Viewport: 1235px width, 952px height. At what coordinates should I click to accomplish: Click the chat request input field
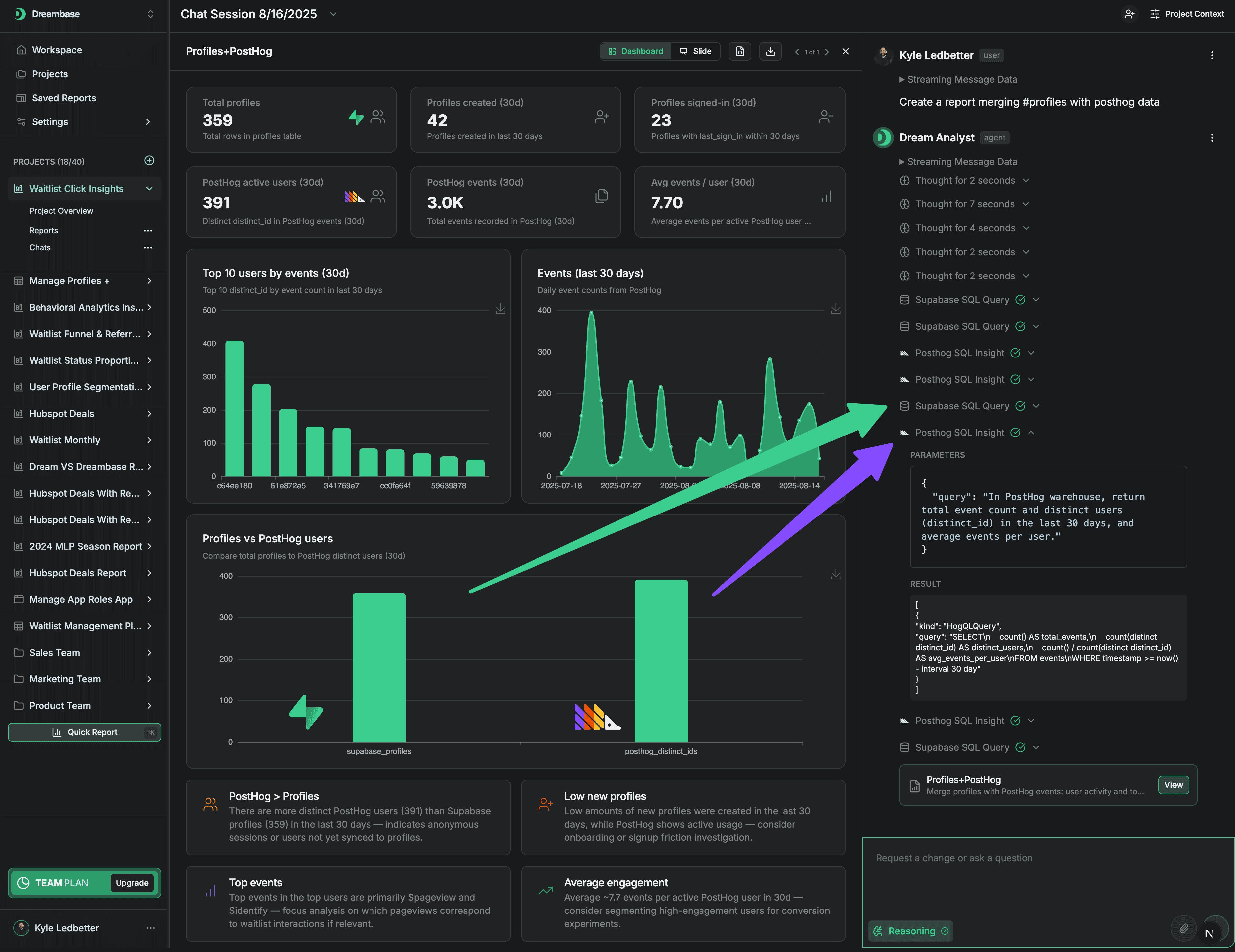coord(1018,871)
